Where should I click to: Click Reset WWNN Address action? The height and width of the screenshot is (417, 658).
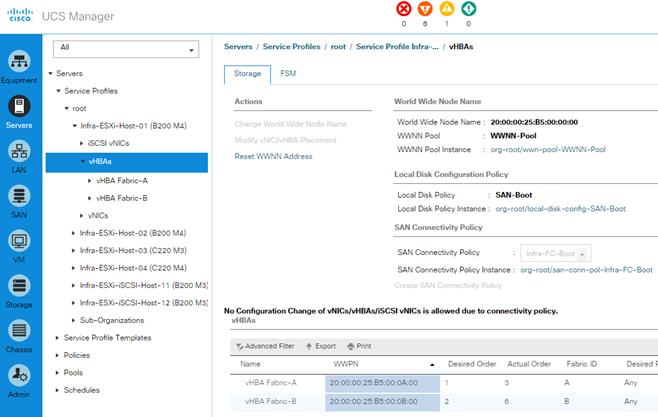click(274, 156)
